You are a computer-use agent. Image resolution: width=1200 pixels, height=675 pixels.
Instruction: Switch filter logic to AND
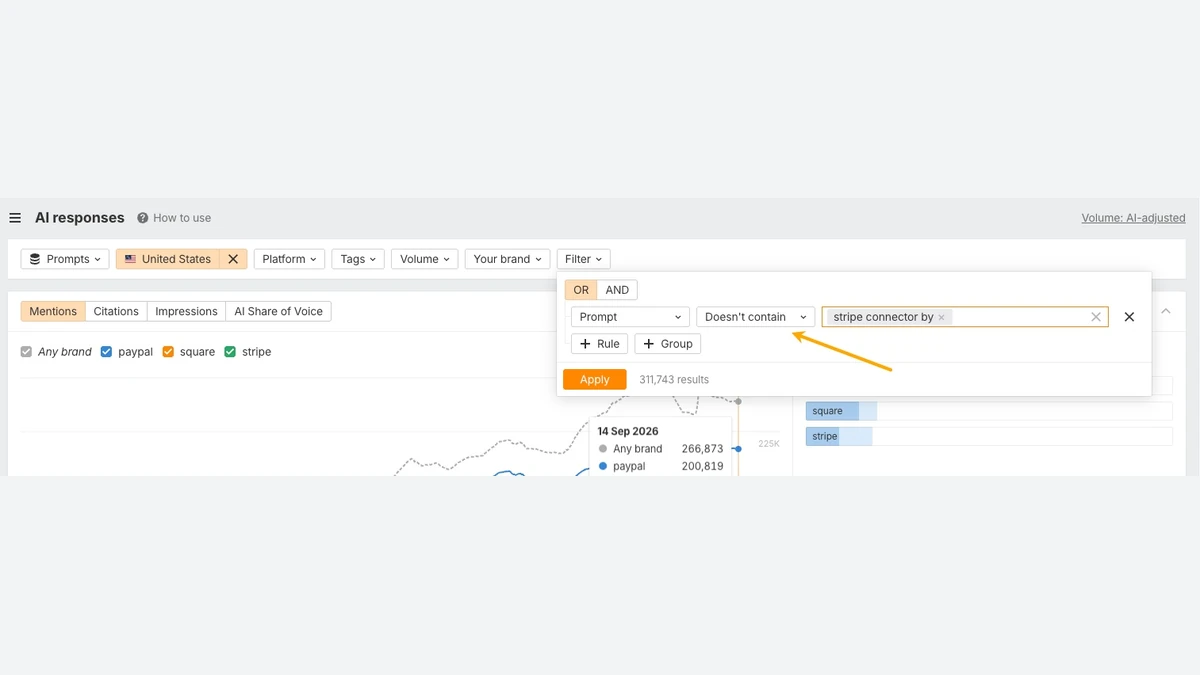[x=617, y=290]
